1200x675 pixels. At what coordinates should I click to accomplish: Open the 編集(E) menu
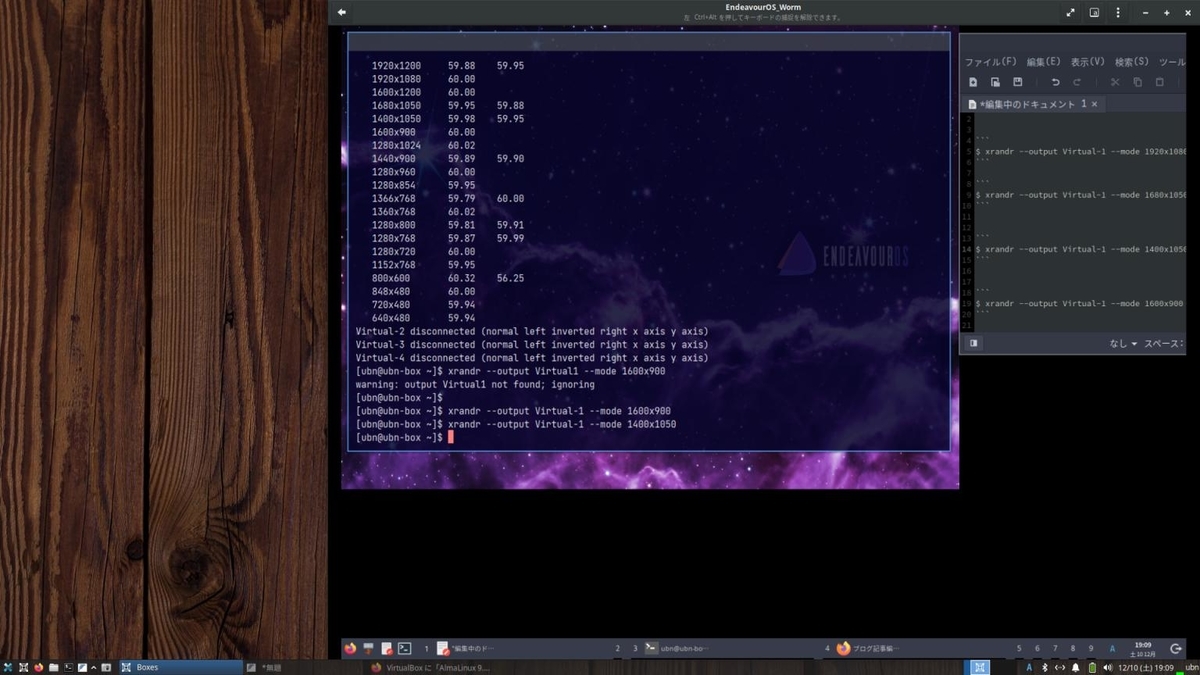coord(1043,62)
